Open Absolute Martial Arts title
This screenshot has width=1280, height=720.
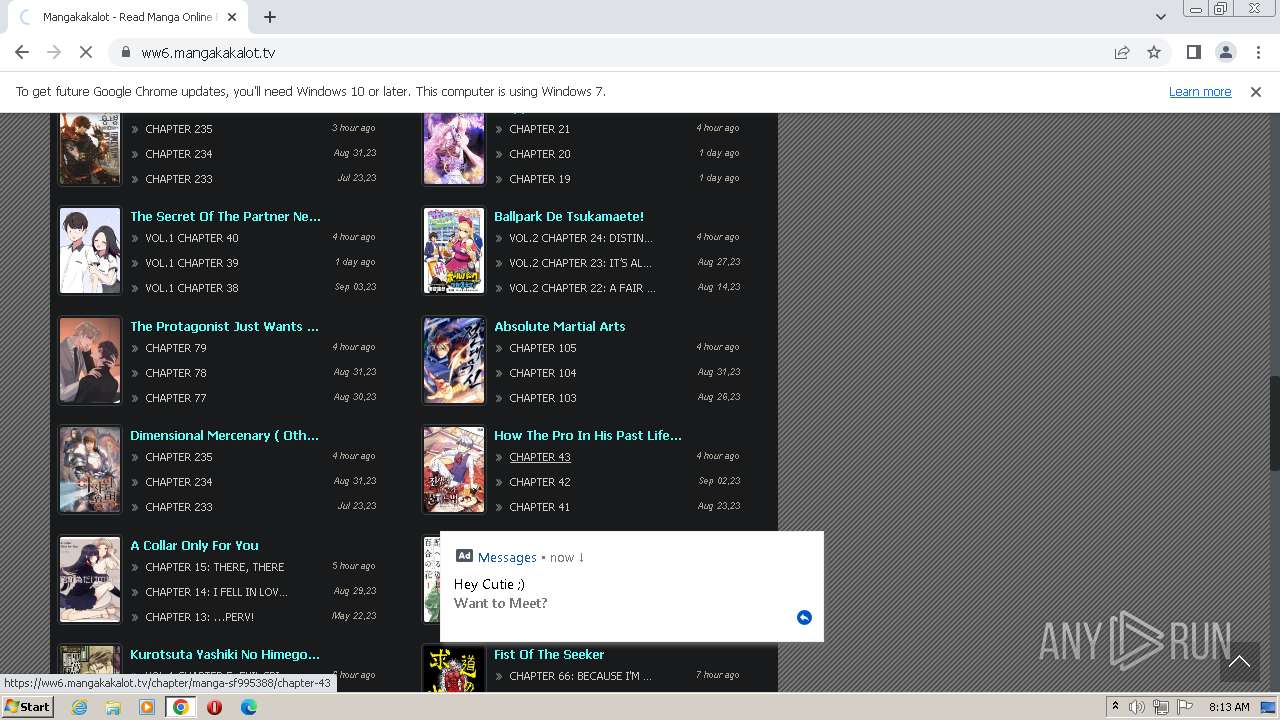[x=560, y=326]
